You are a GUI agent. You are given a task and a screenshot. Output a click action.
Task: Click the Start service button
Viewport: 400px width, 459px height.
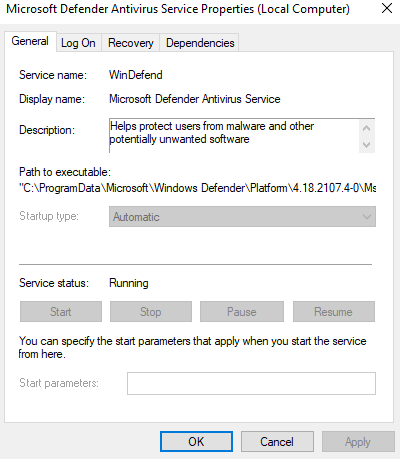[x=61, y=312]
